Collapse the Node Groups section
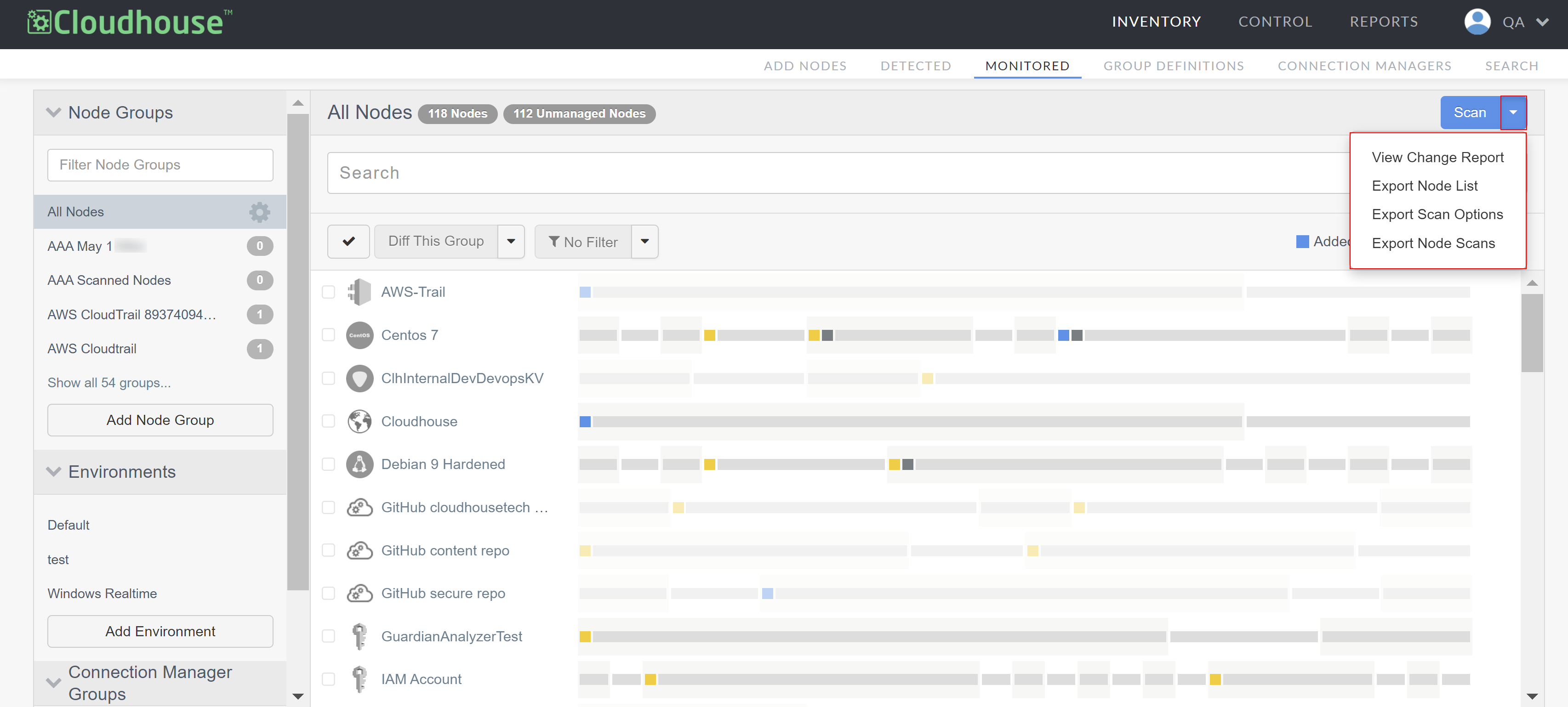The height and width of the screenshot is (707, 1568). [x=54, y=113]
